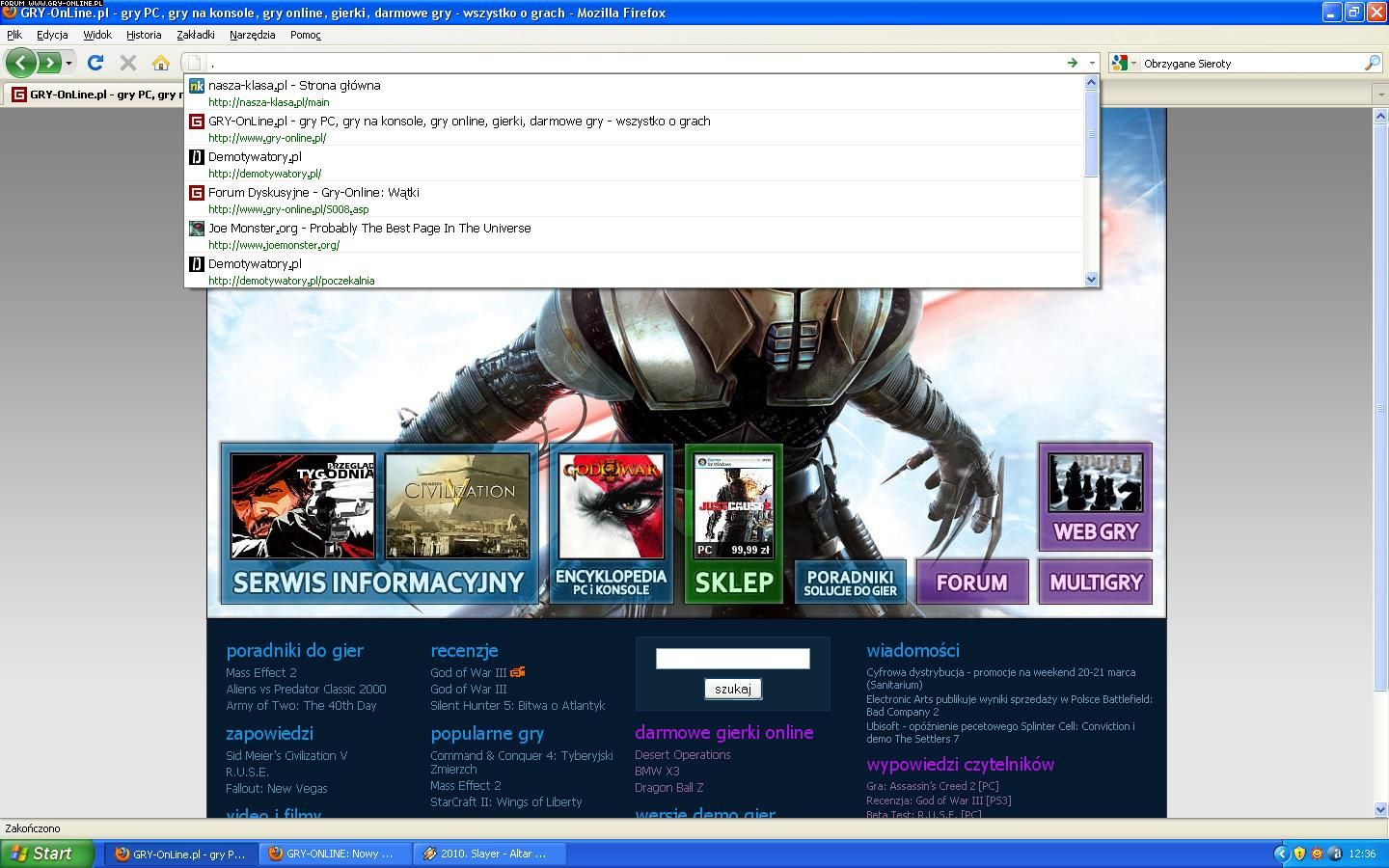Open the Plik menu

(x=14, y=35)
